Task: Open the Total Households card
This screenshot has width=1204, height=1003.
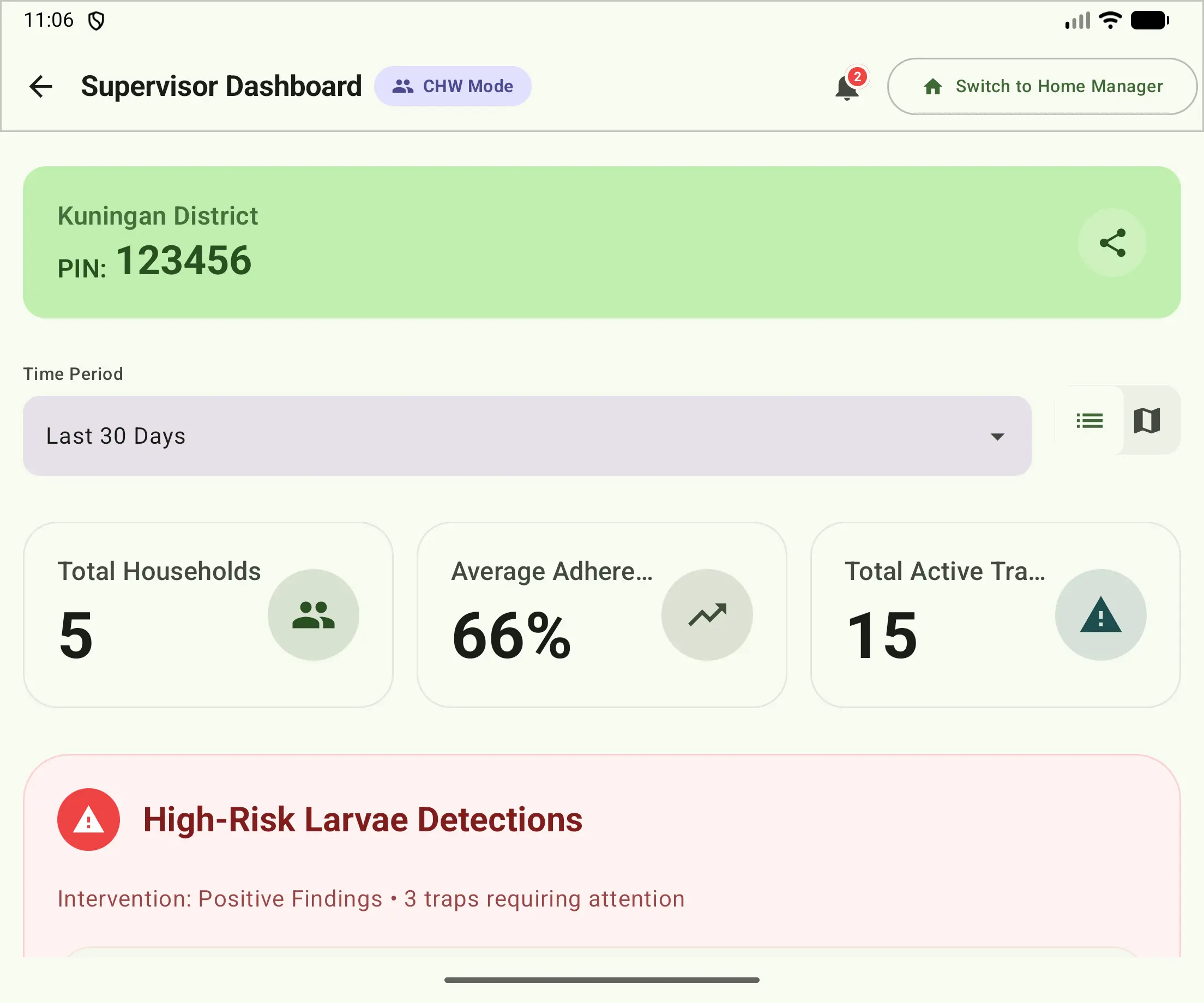Action: [208, 615]
